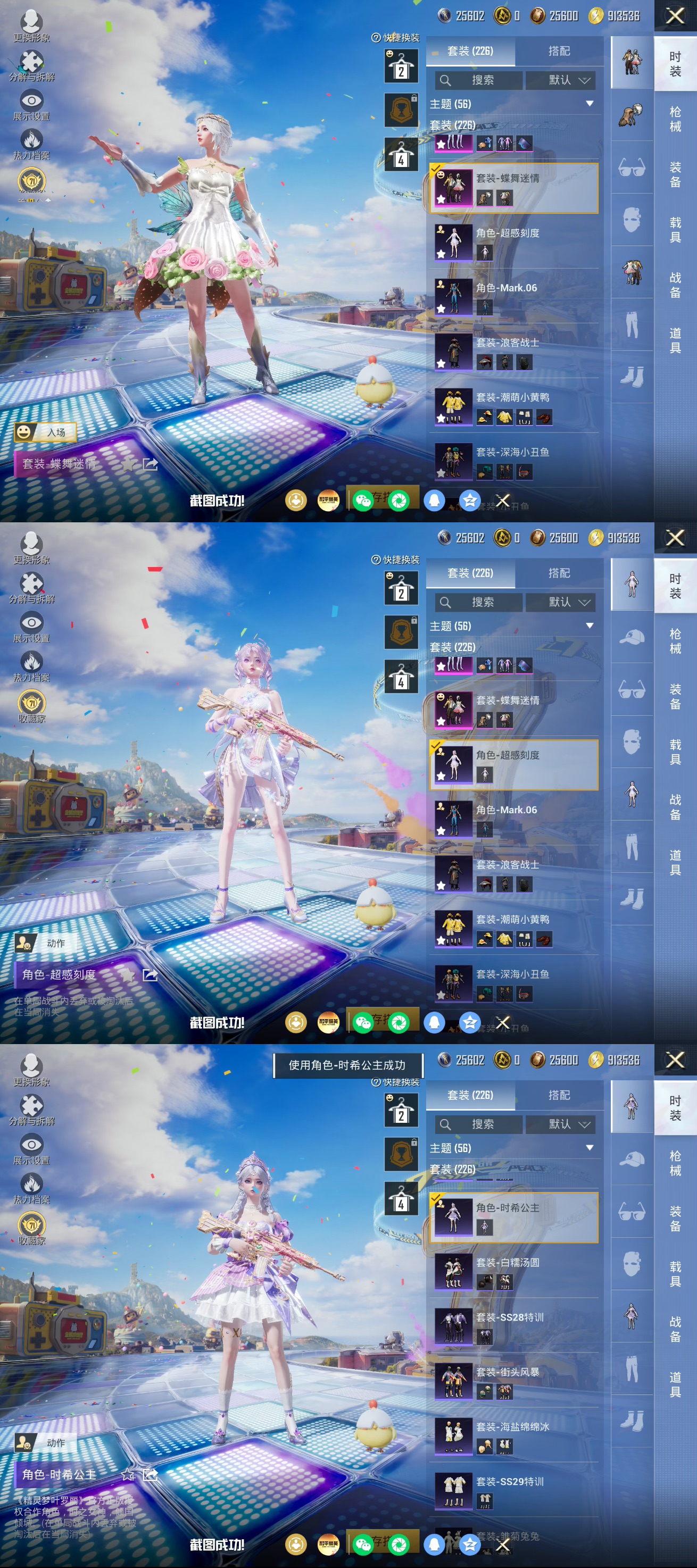This screenshot has height=1568, width=697.
Task: Select glasses category icon in top screenshot
Action: coord(631,168)
